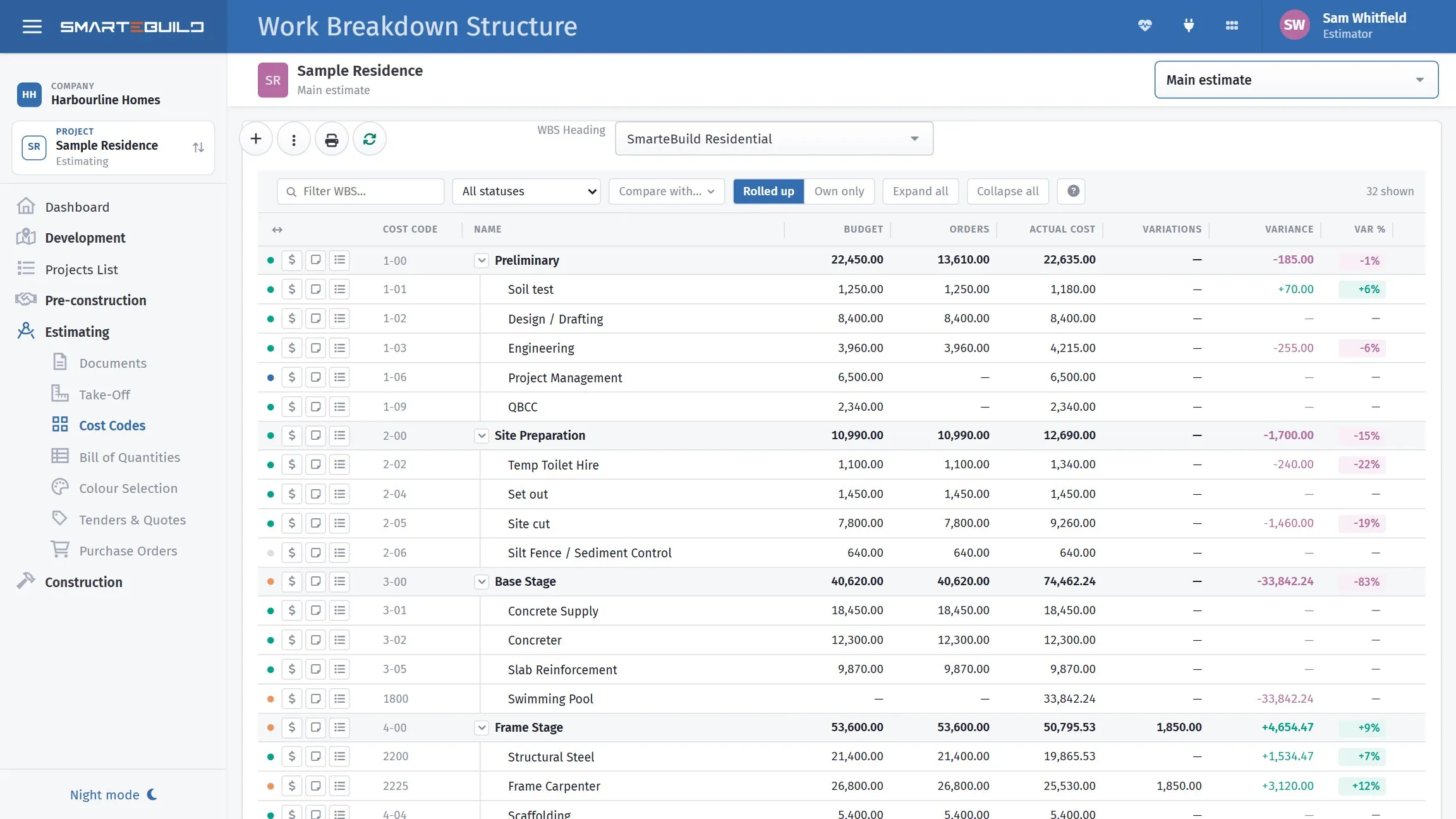Toggle Night mode
This screenshot has height=819, width=1456.
pos(114,794)
